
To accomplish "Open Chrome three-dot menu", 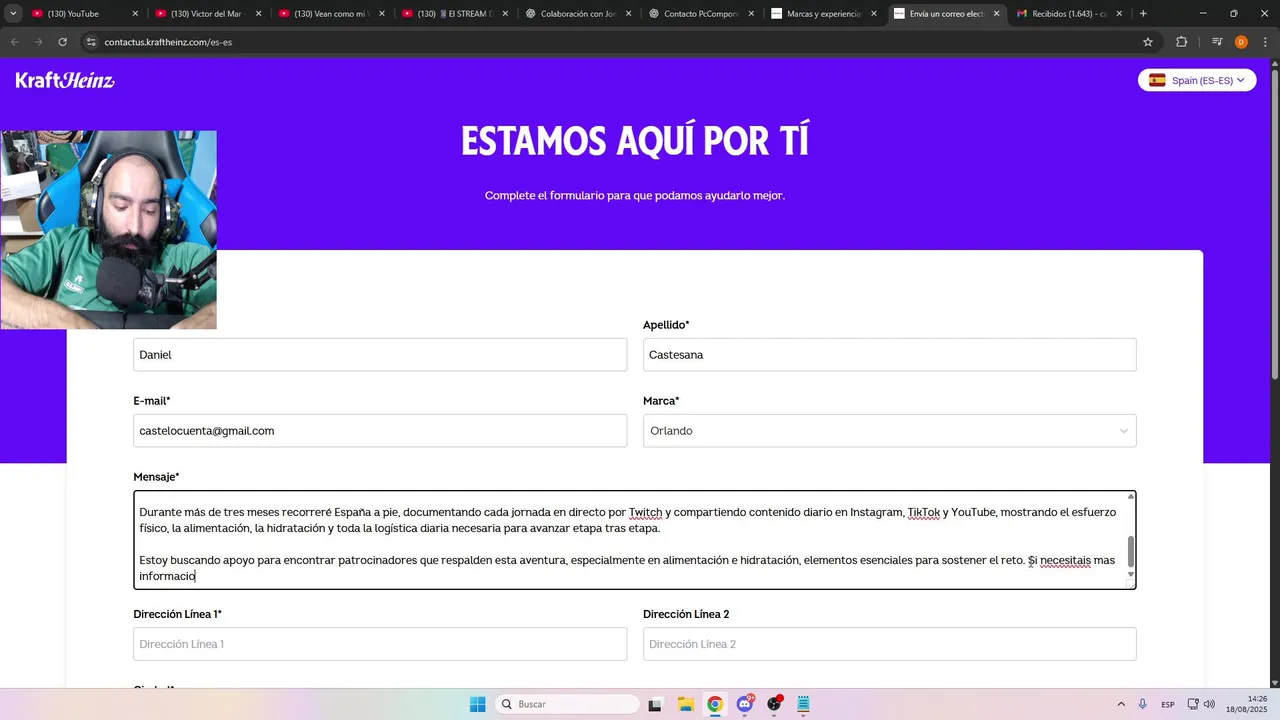I will coord(1265,42).
